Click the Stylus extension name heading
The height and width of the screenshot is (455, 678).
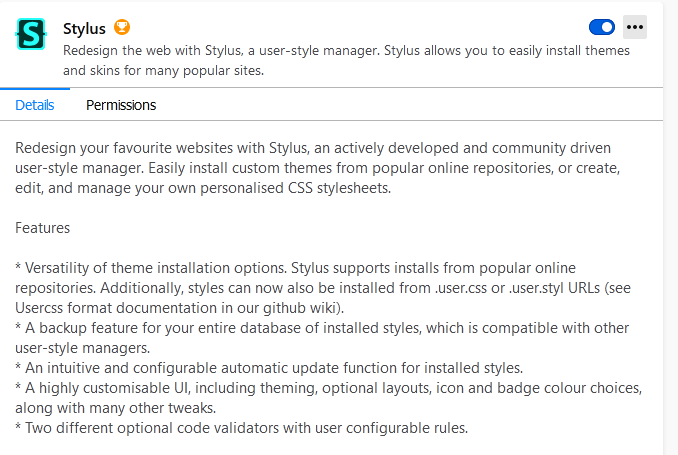click(x=84, y=29)
